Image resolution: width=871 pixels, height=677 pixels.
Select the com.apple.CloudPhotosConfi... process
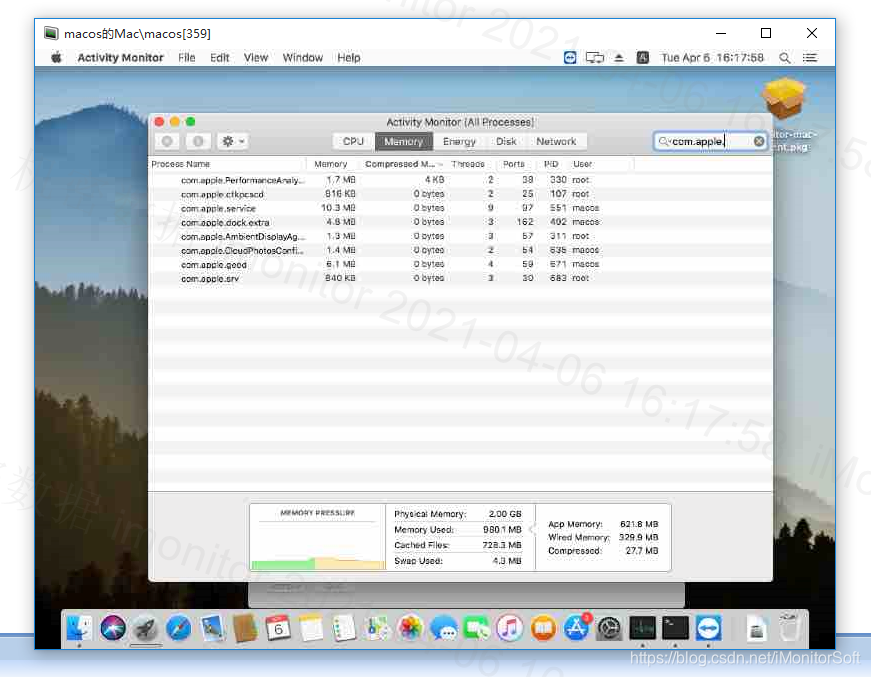[x=460, y=250]
